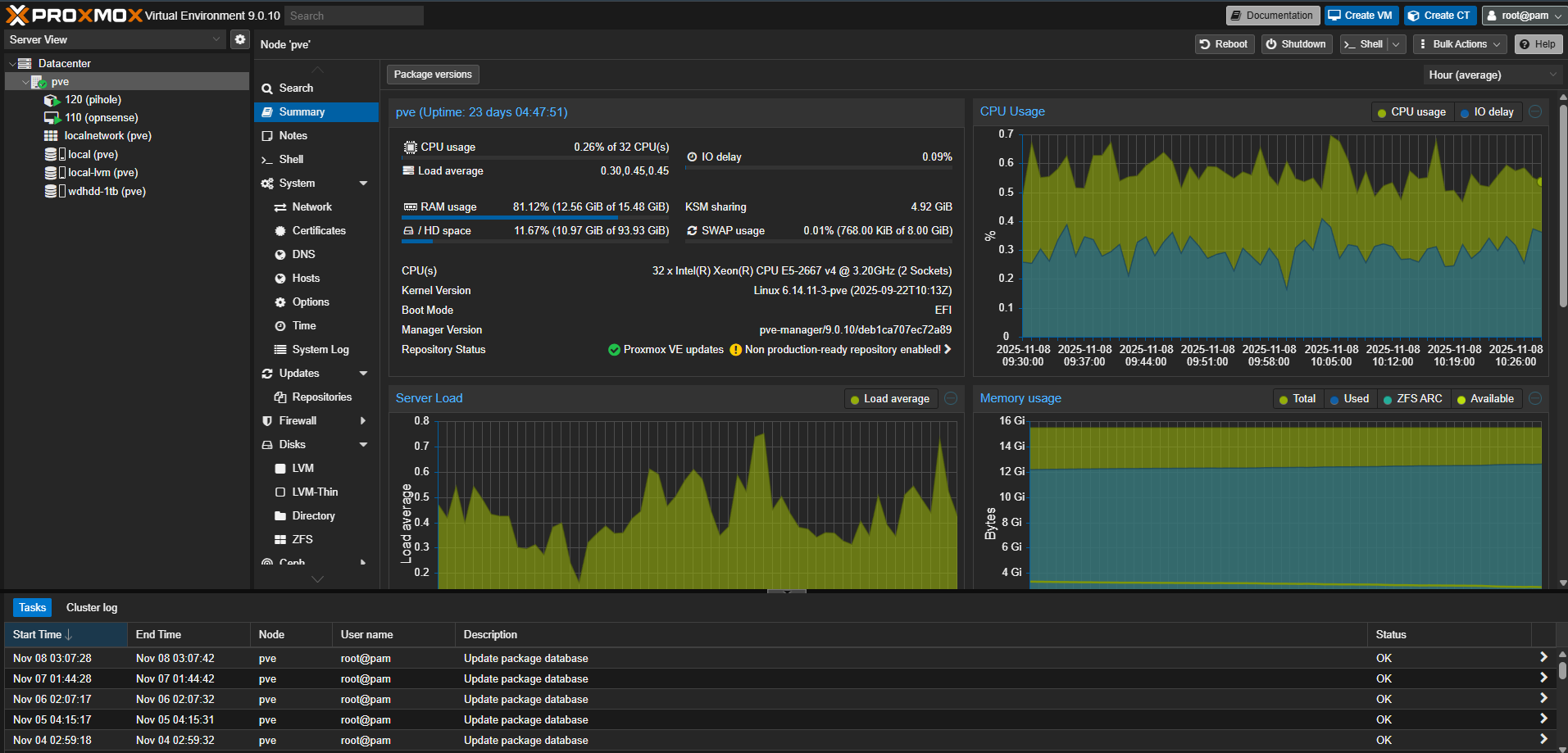Viewport: 1568px width, 753px height.
Task: Select the System Log icon
Action: [280, 349]
